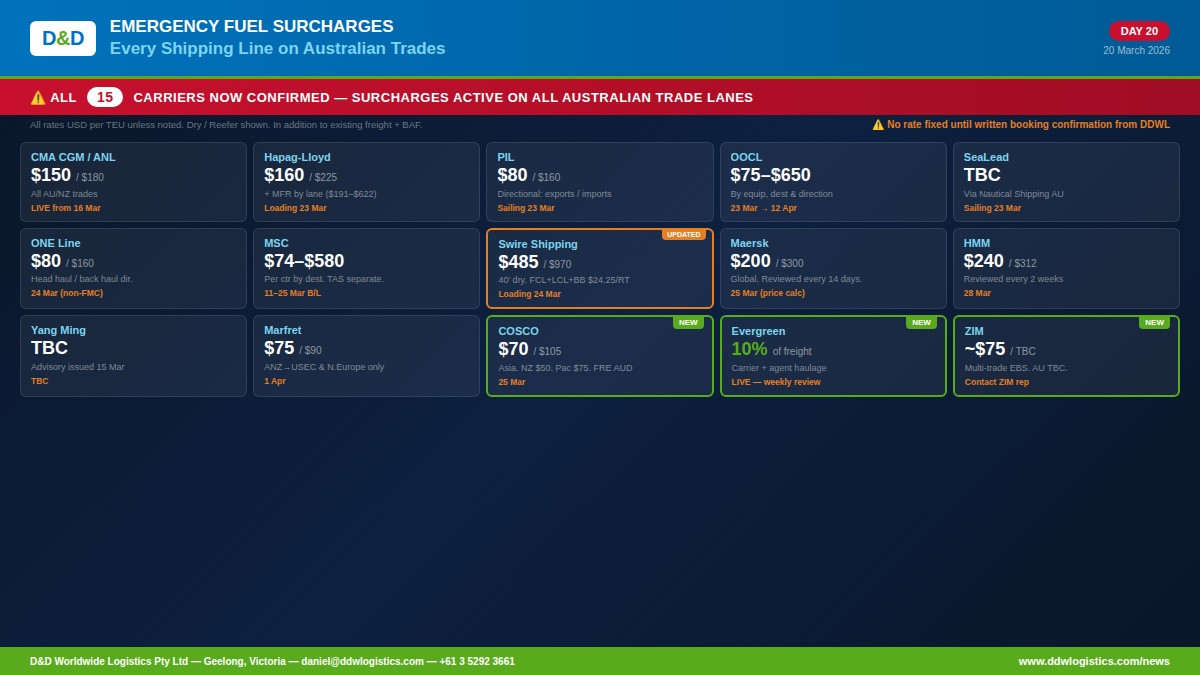Choose the Yang Ming TBC card

click(133, 356)
